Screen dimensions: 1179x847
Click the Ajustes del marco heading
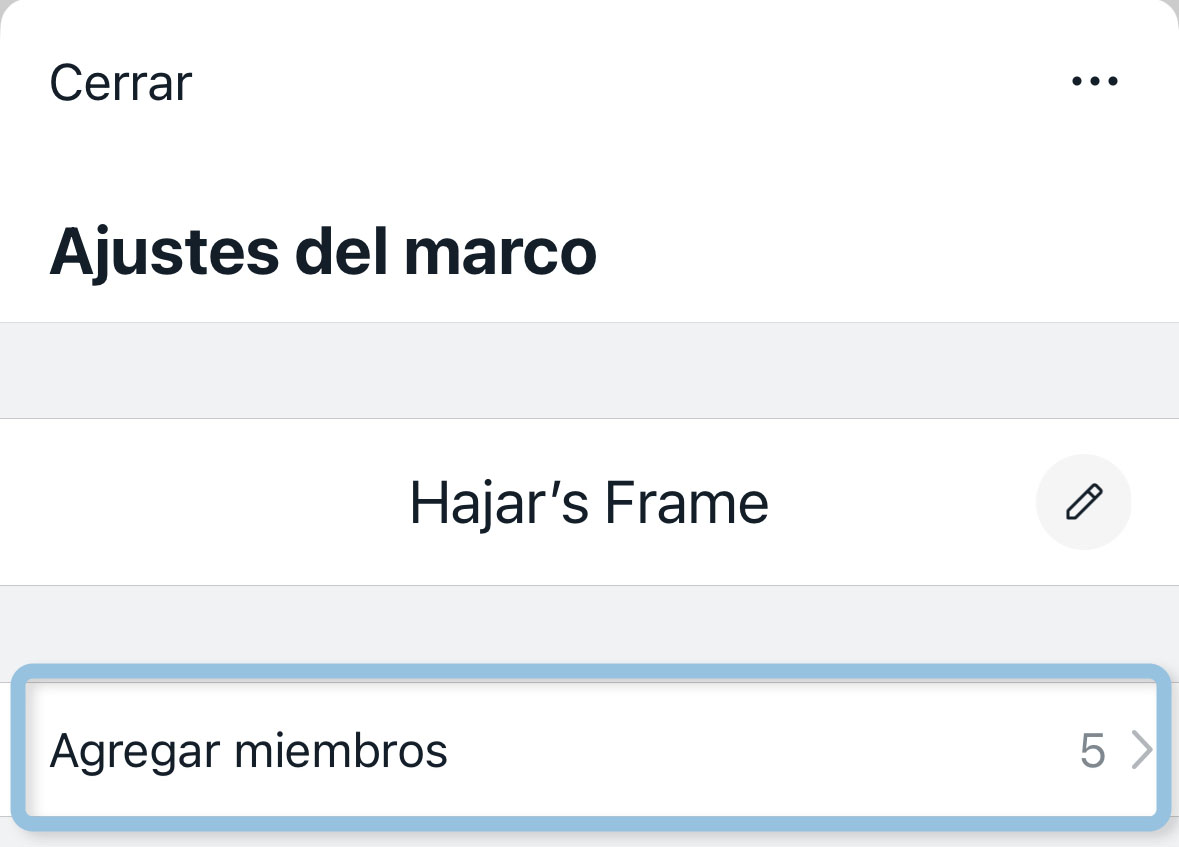pyautogui.click(x=322, y=252)
